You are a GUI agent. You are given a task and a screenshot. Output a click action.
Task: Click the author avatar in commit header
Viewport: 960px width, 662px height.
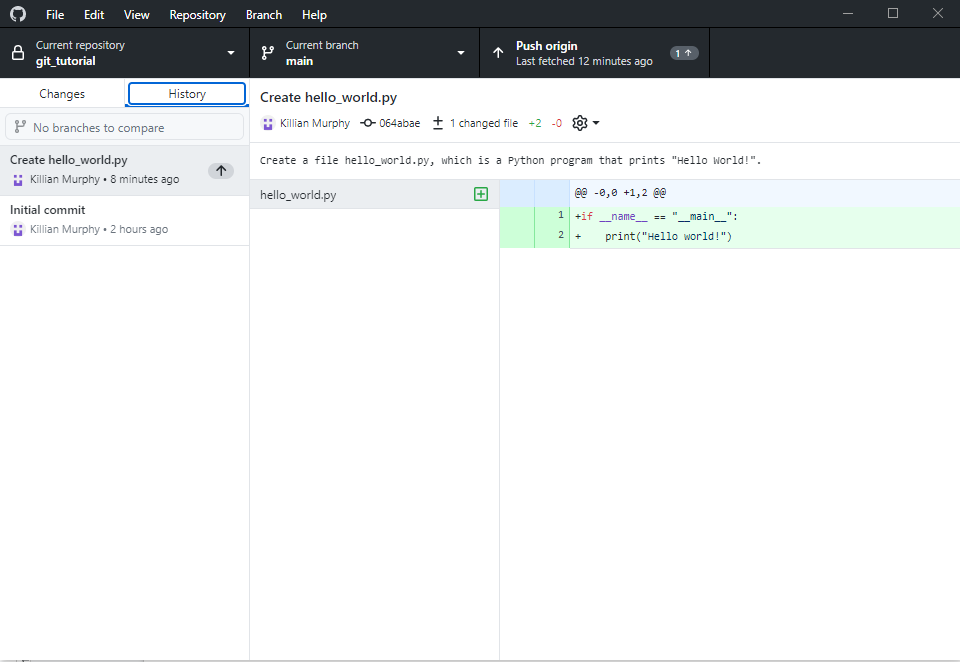[268, 123]
